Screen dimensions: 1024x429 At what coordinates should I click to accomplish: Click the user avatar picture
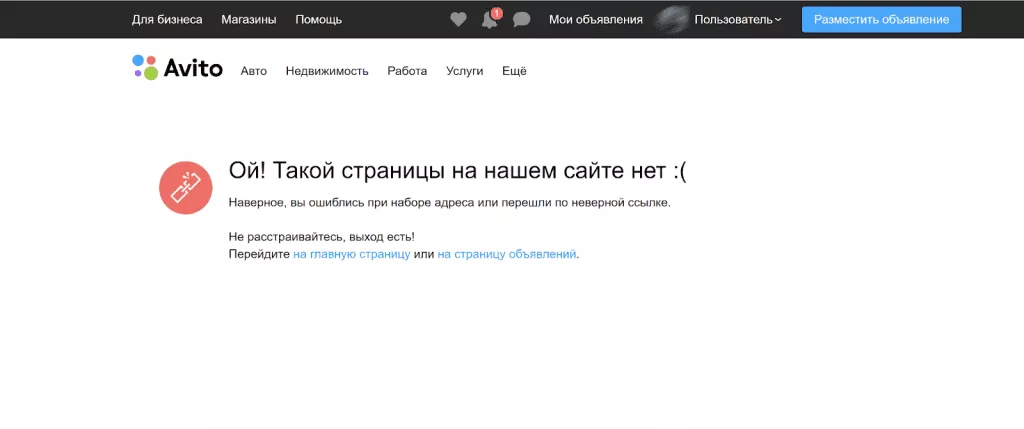(x=670, y=19)
